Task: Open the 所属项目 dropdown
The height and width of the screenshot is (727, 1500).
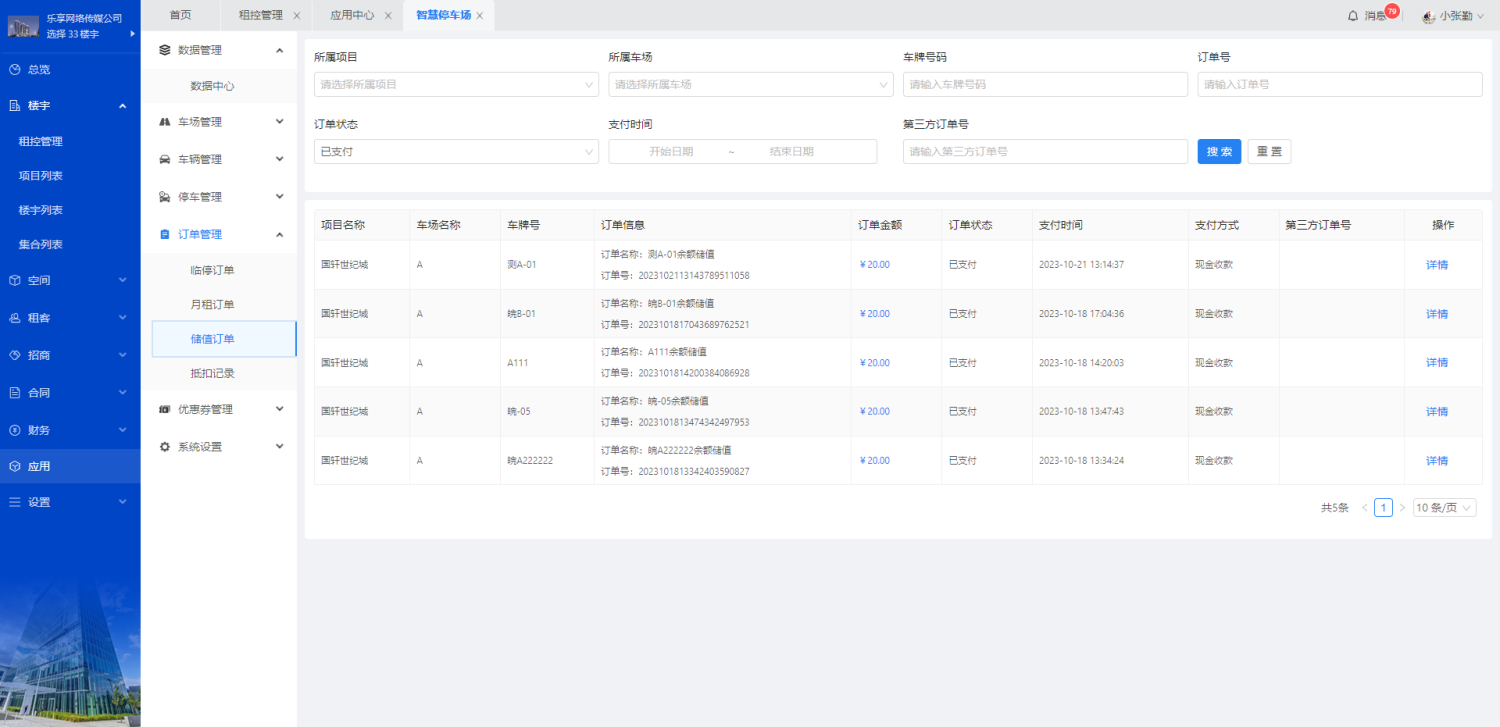Action: click(456, 85)
